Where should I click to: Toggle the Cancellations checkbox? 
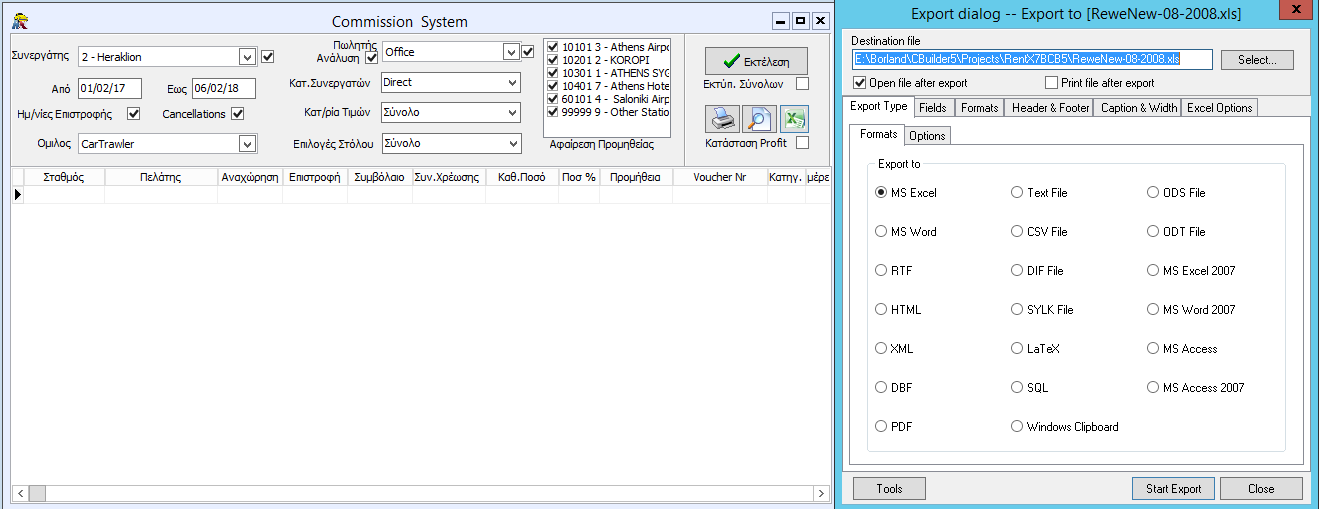coord(237,114)
